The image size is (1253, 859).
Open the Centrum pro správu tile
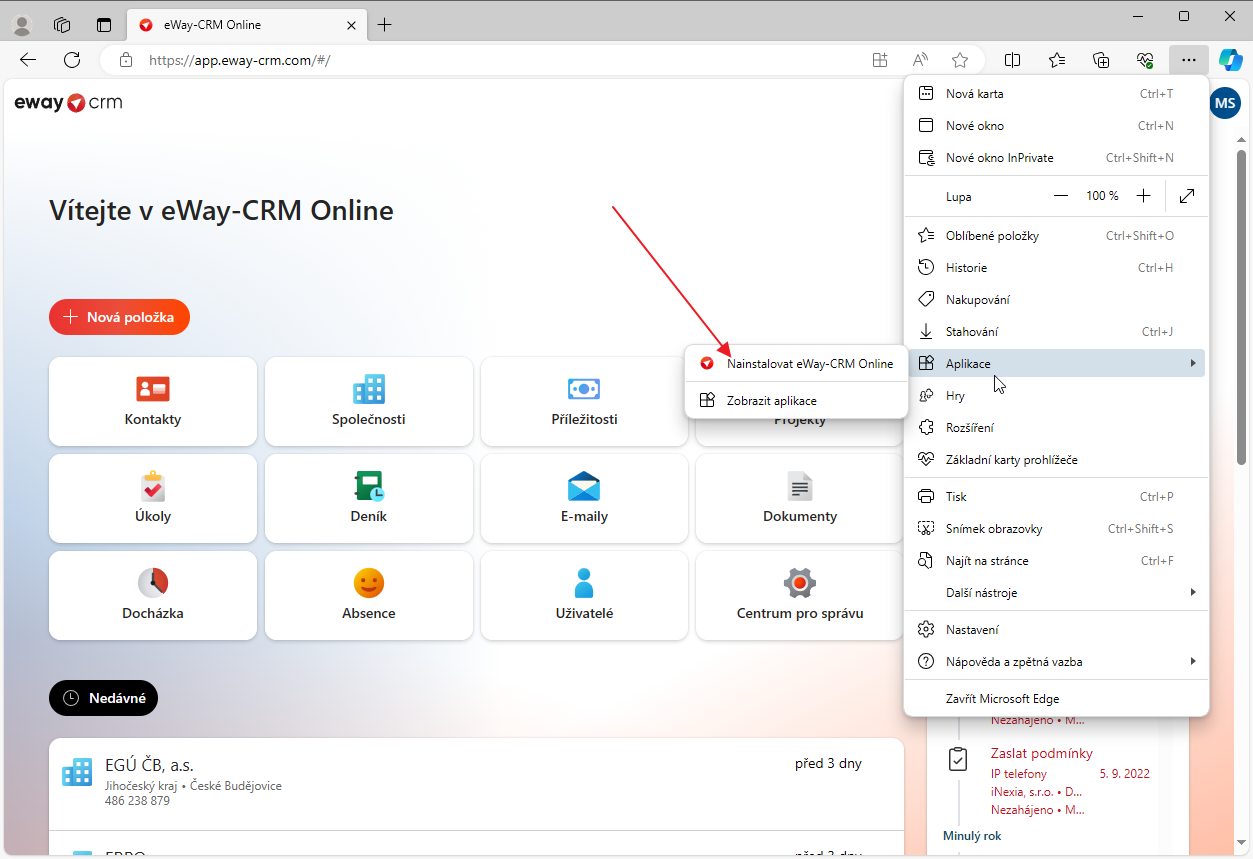pyautogui.click(x=800, y=595)
